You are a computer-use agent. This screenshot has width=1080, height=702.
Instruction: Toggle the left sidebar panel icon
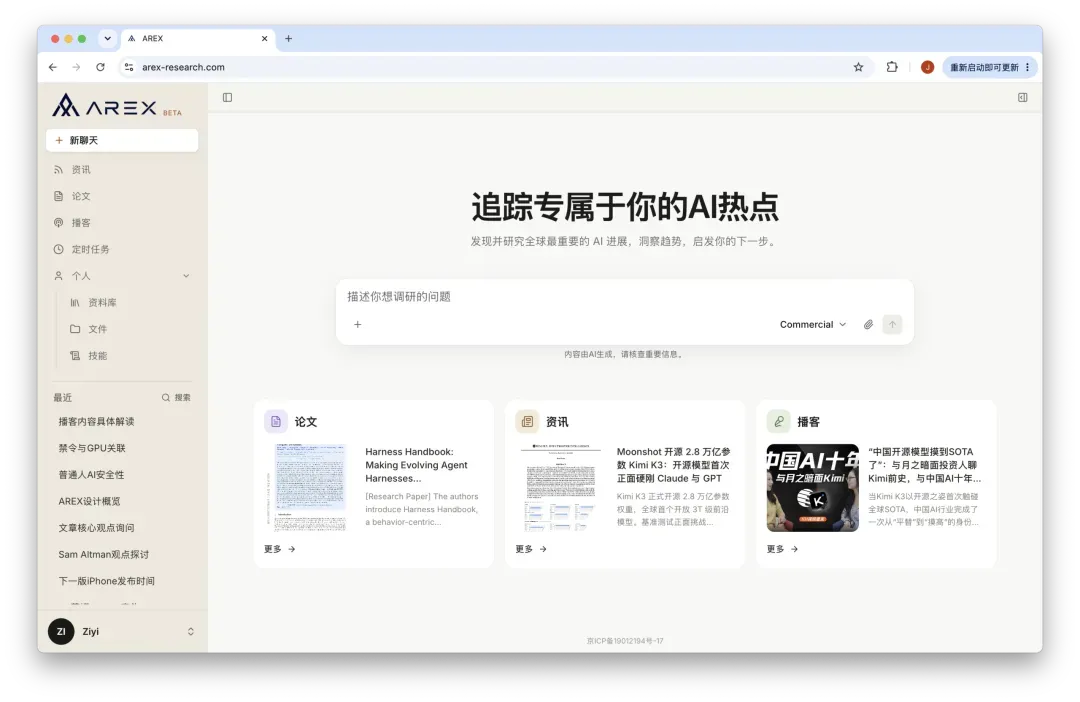(227, 98)
